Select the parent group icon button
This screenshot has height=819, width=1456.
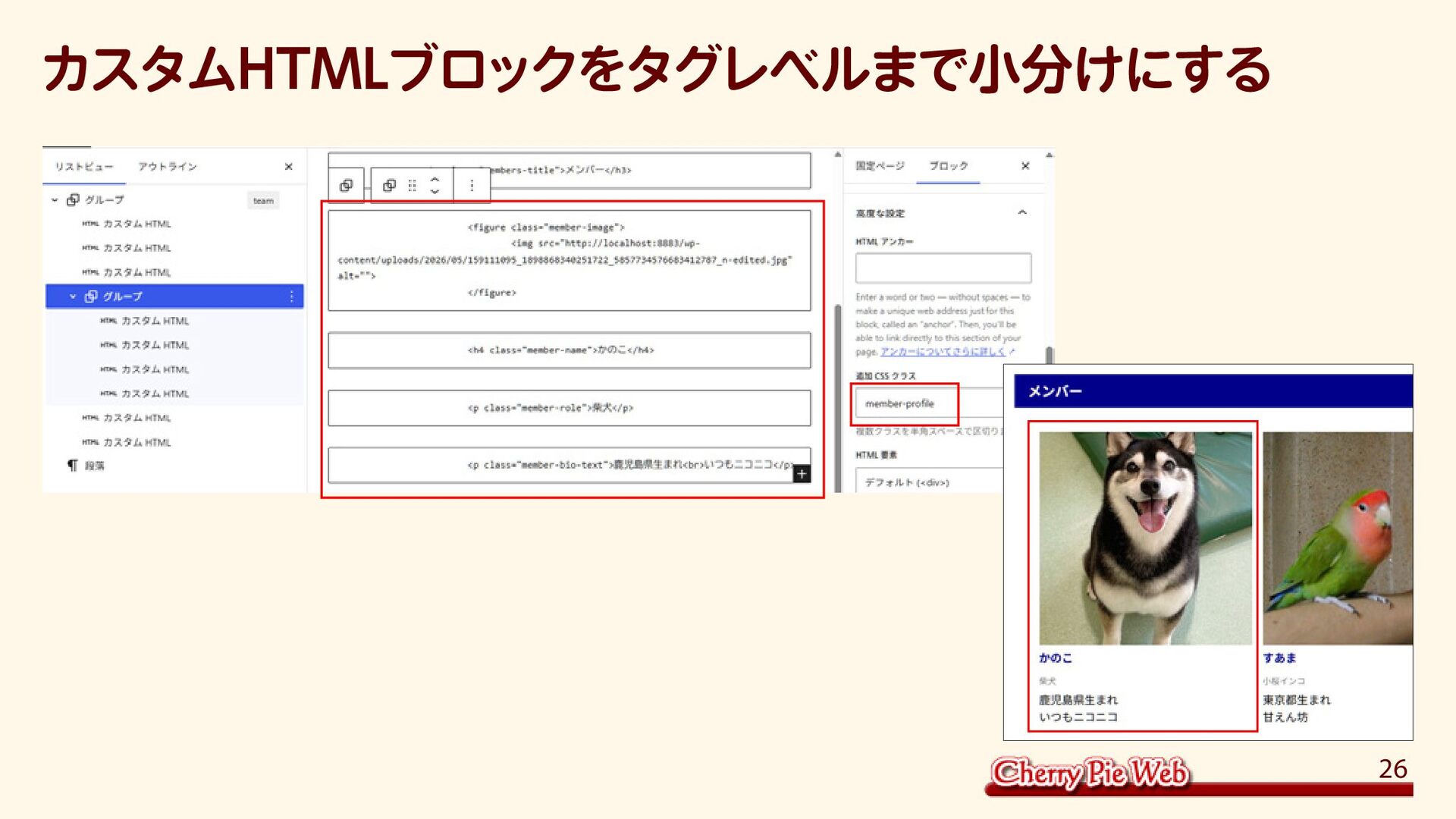(x=347, y=186)
